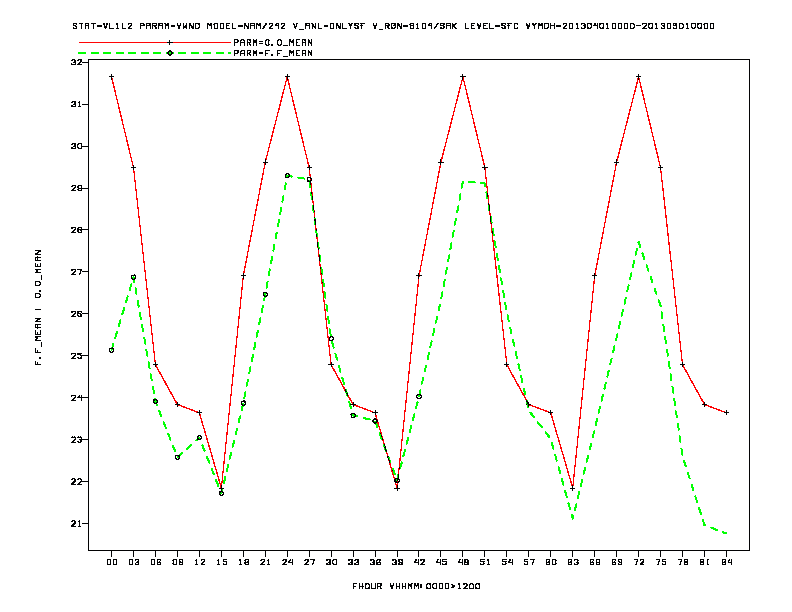Click the y-axis tick label 22

(x=76, y=481)
